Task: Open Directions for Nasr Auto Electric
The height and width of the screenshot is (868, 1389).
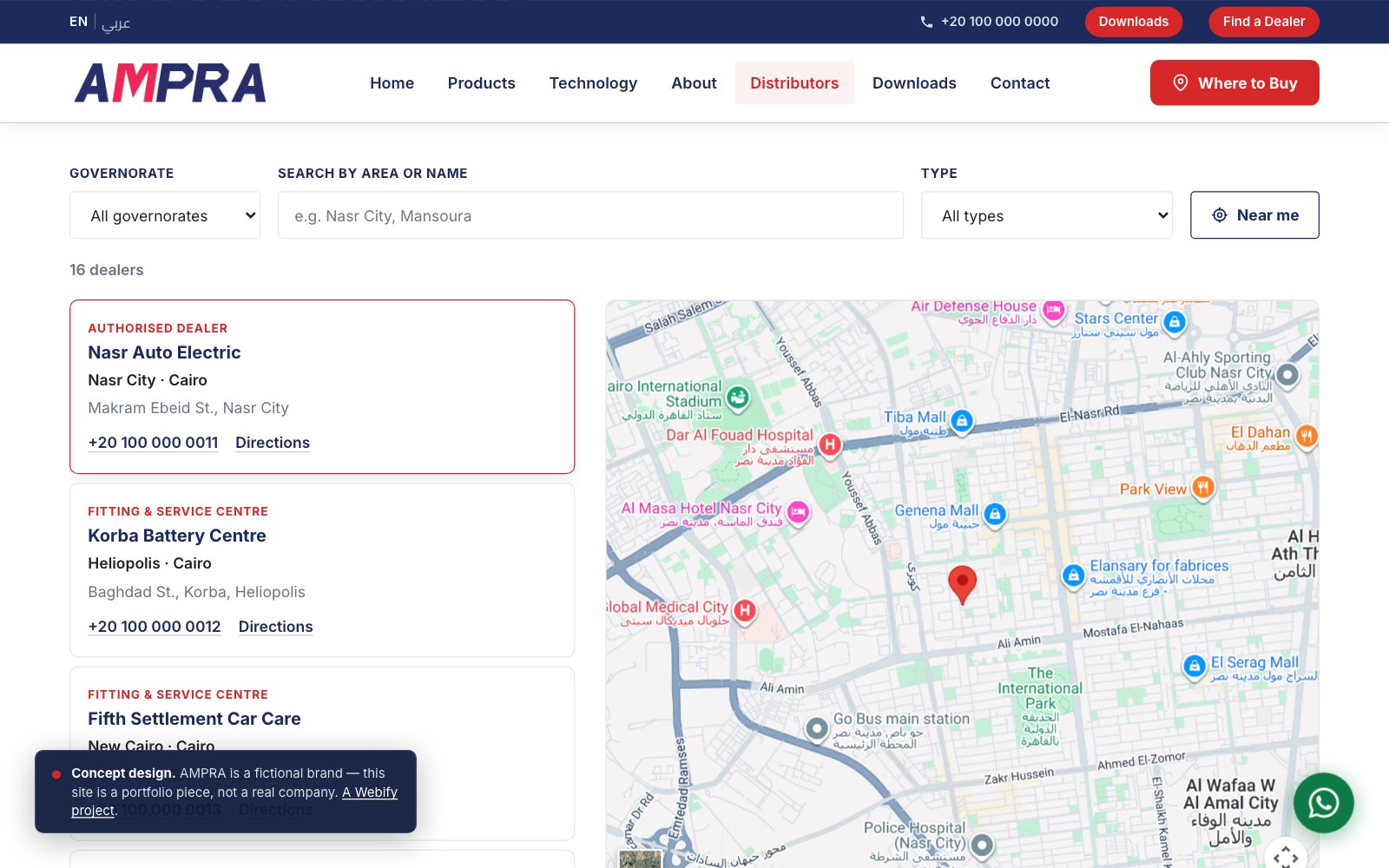Action: coord(273,443)
